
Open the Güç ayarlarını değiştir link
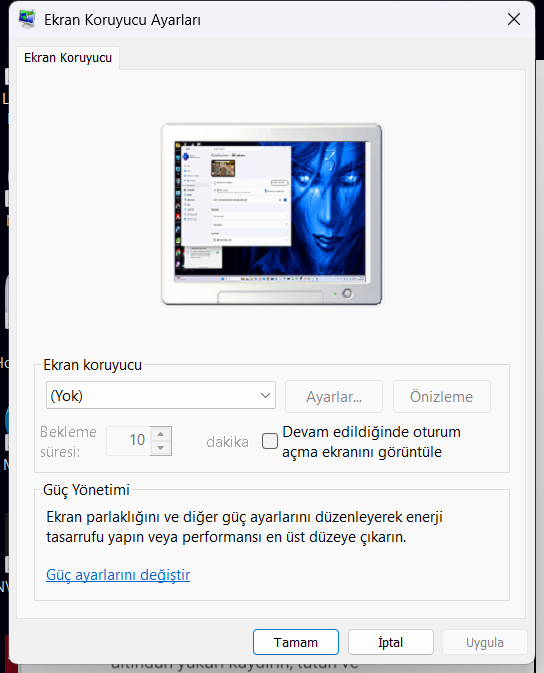click(118, 575)
